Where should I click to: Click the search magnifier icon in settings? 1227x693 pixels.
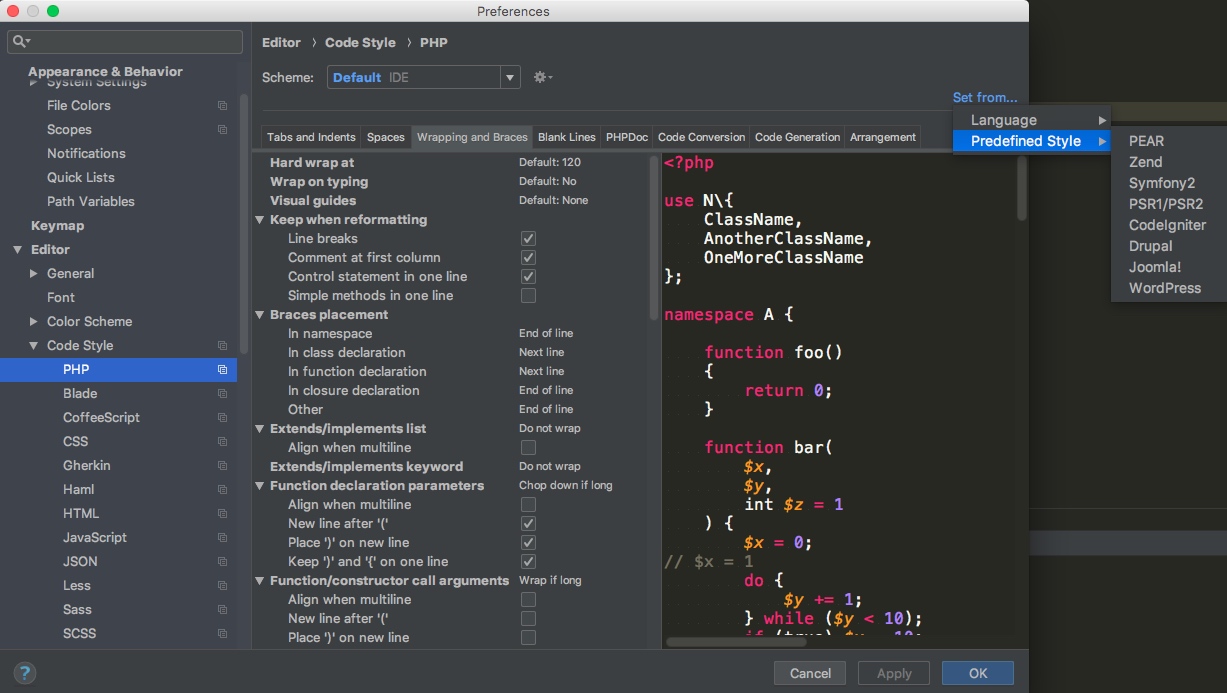[21, 42]
